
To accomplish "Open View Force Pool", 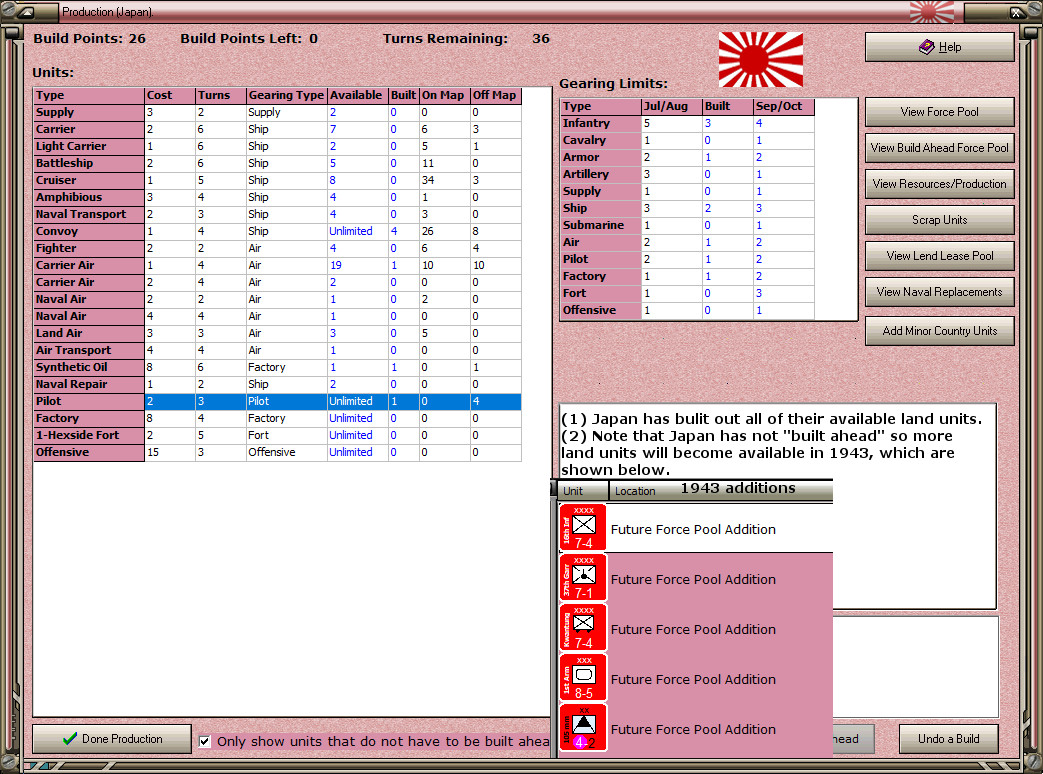I will pos(939,112).
